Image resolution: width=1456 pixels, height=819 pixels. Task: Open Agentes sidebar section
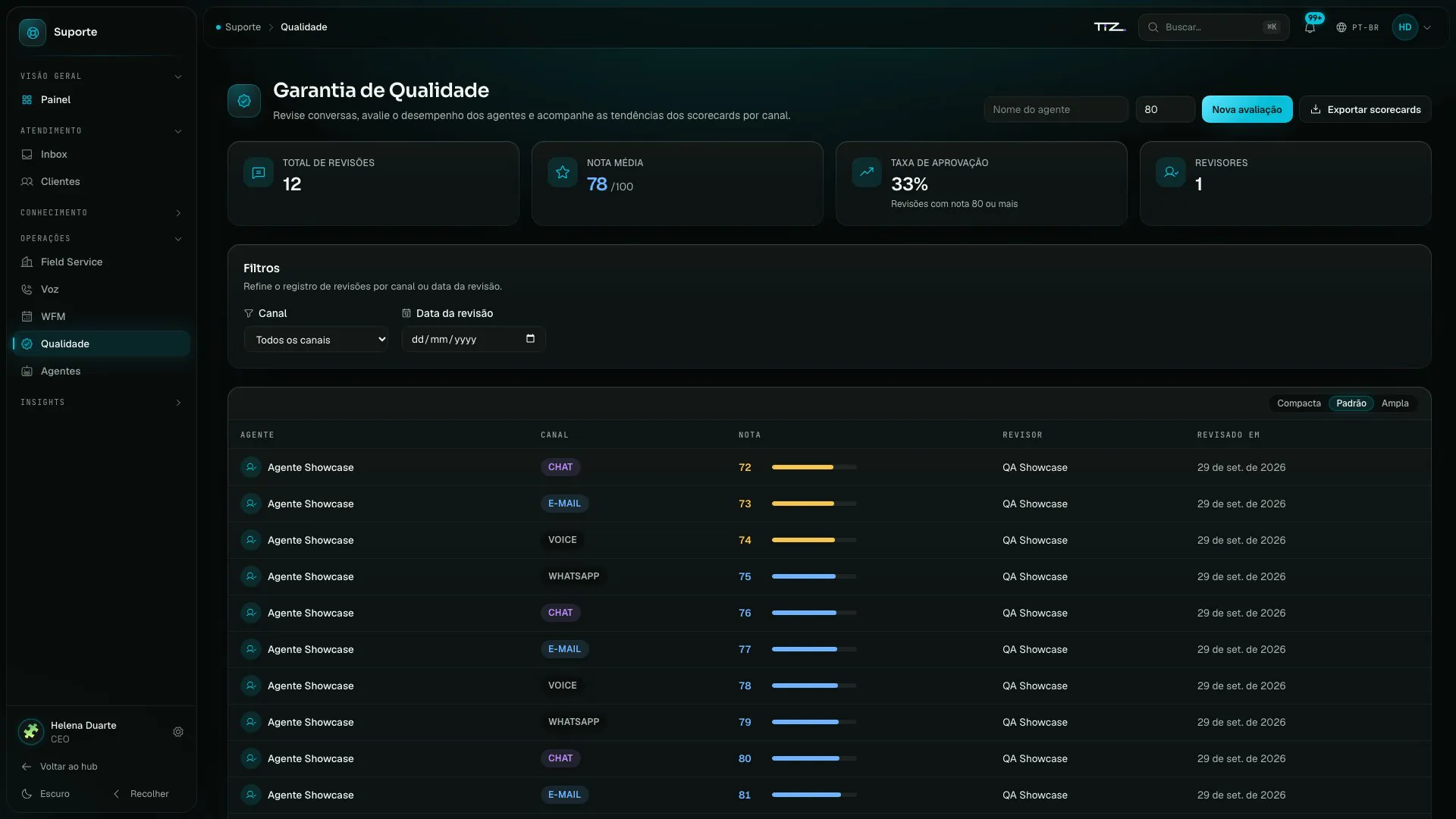click(x=101, y=372)
